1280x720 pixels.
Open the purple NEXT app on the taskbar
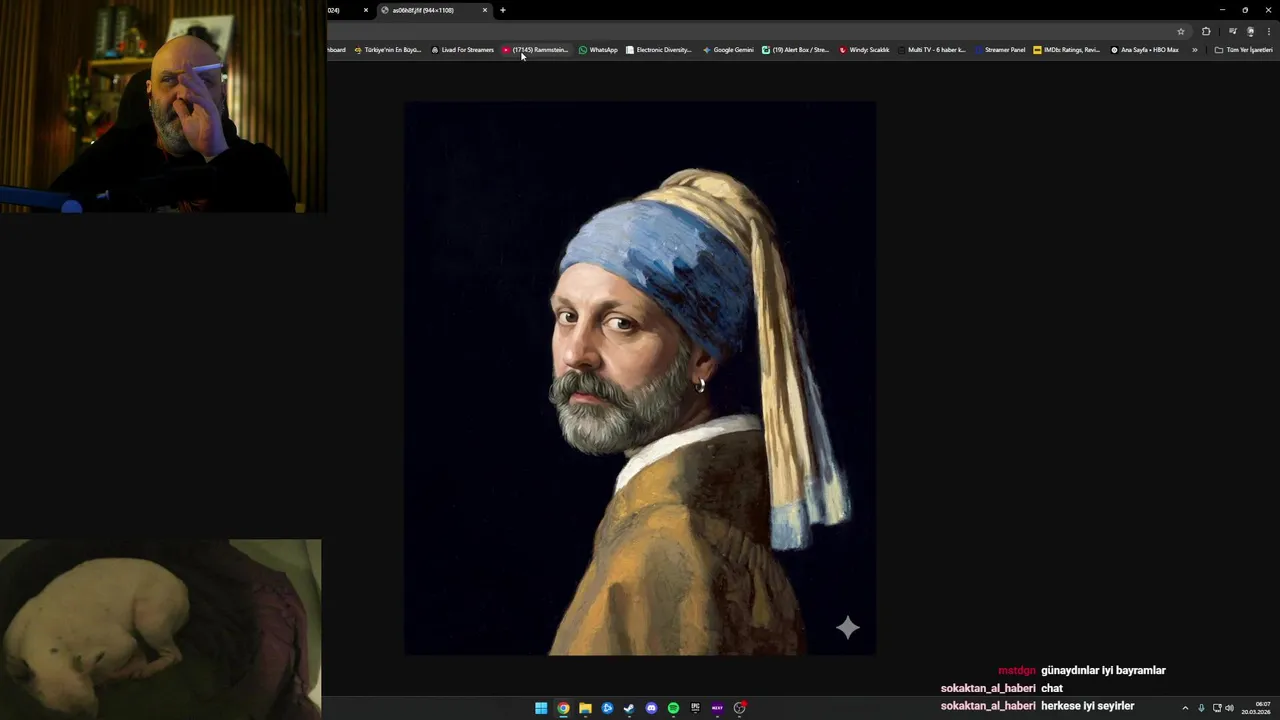pyautogui.click(x=717, y=708)
